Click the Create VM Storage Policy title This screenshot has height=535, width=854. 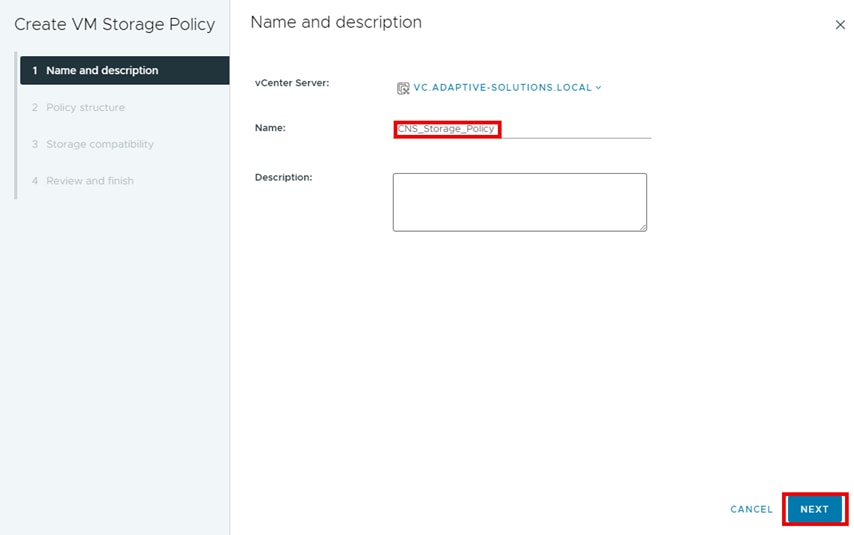[x=114, y=24]
